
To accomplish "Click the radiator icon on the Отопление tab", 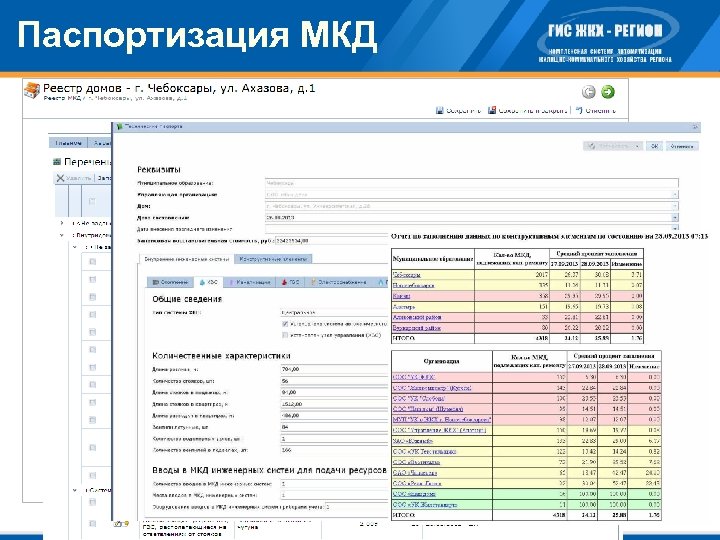I will pyautogui.click(x=155, y=282).
